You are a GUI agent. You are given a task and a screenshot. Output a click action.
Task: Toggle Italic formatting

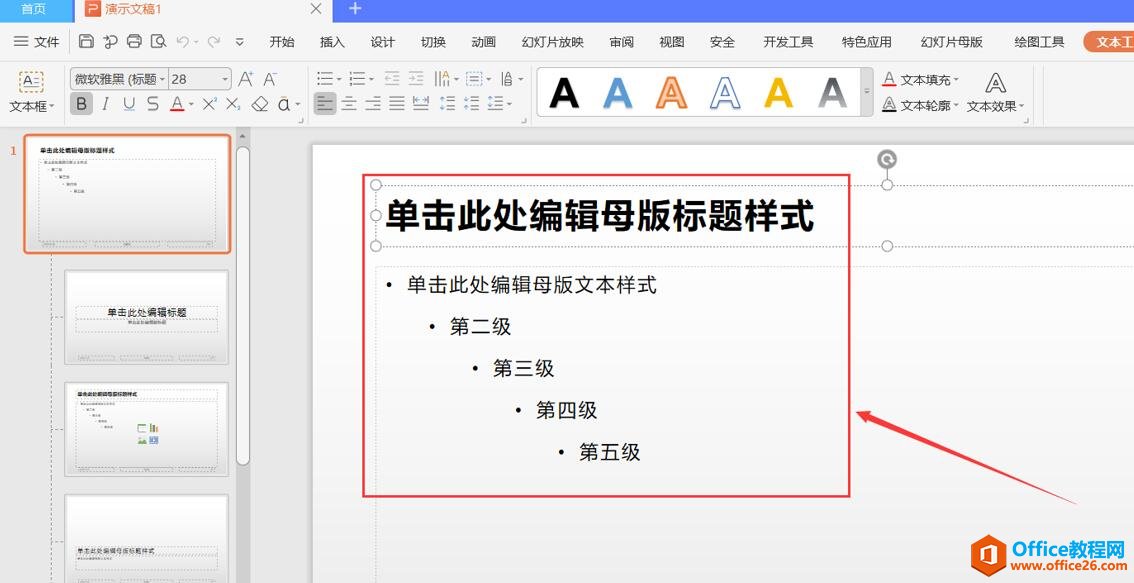106,104
